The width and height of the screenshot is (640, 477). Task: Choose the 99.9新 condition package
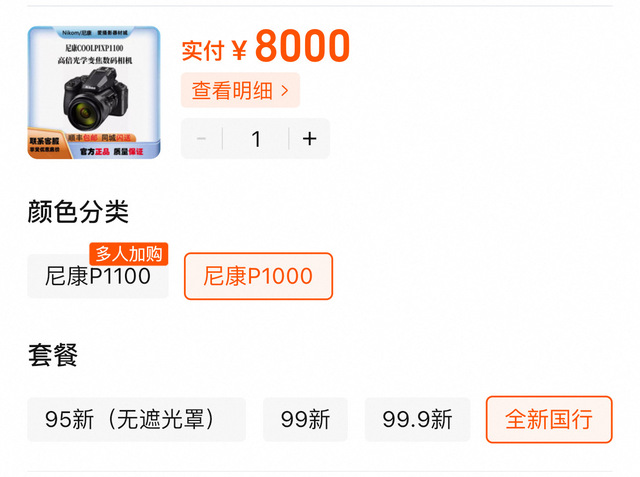click(418, 419)
